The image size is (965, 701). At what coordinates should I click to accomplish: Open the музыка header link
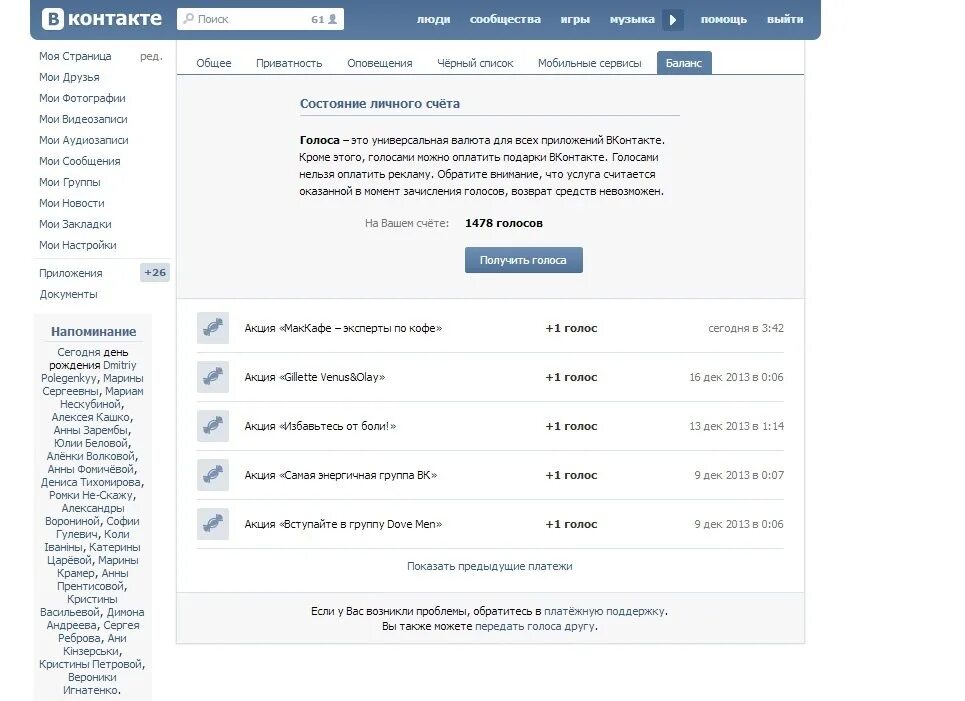[632, 19]
